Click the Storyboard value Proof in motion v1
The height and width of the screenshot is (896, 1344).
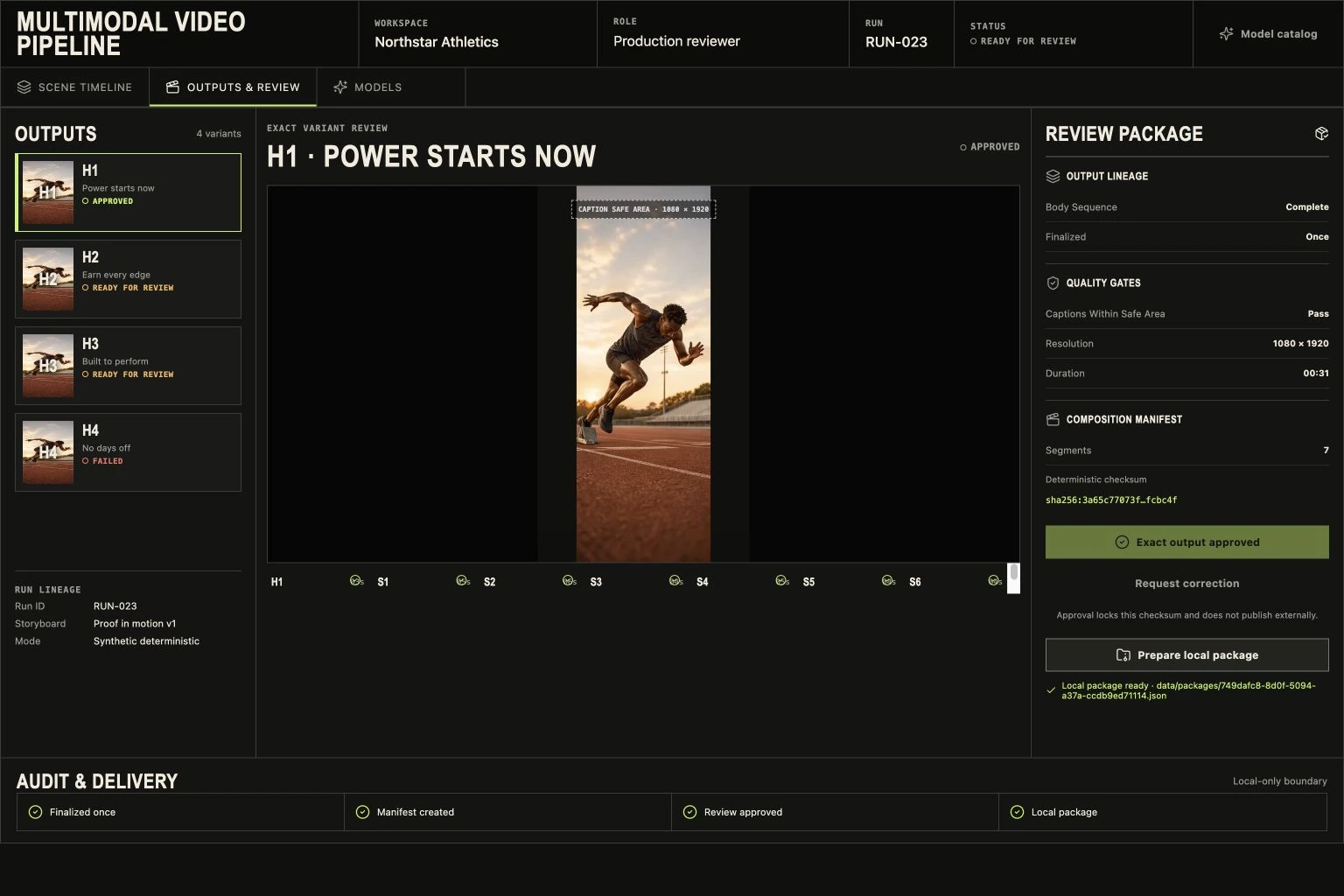[x=135, y=624]
